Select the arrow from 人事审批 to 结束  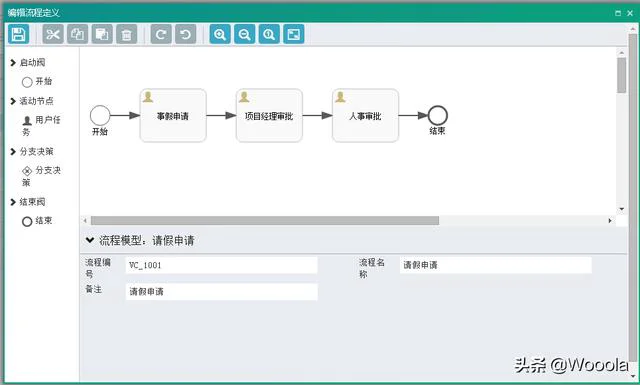pyautogui.click(x=413, y=116)
